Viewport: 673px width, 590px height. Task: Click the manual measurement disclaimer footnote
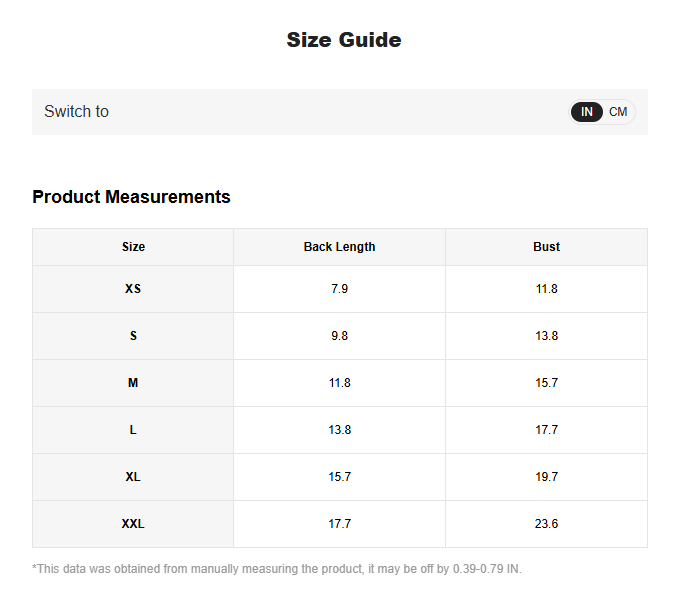[x=277, y=569]
